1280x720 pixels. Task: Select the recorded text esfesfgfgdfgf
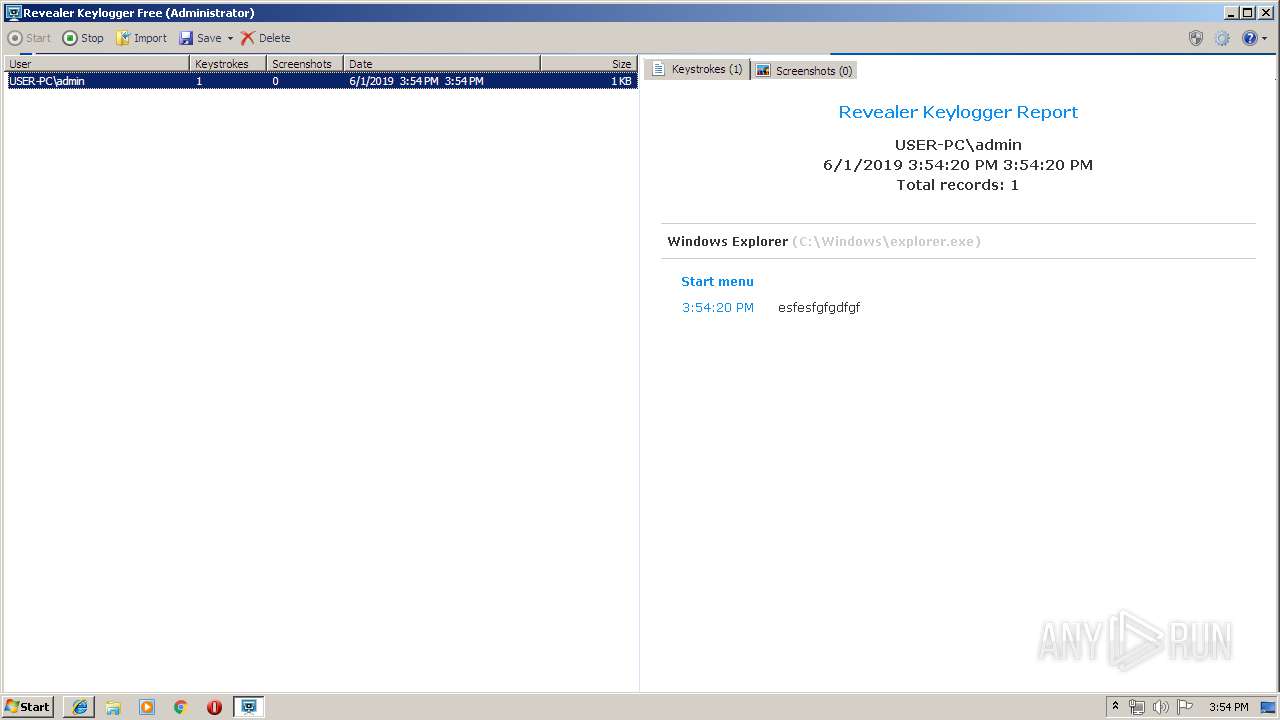tap(819, 307)
